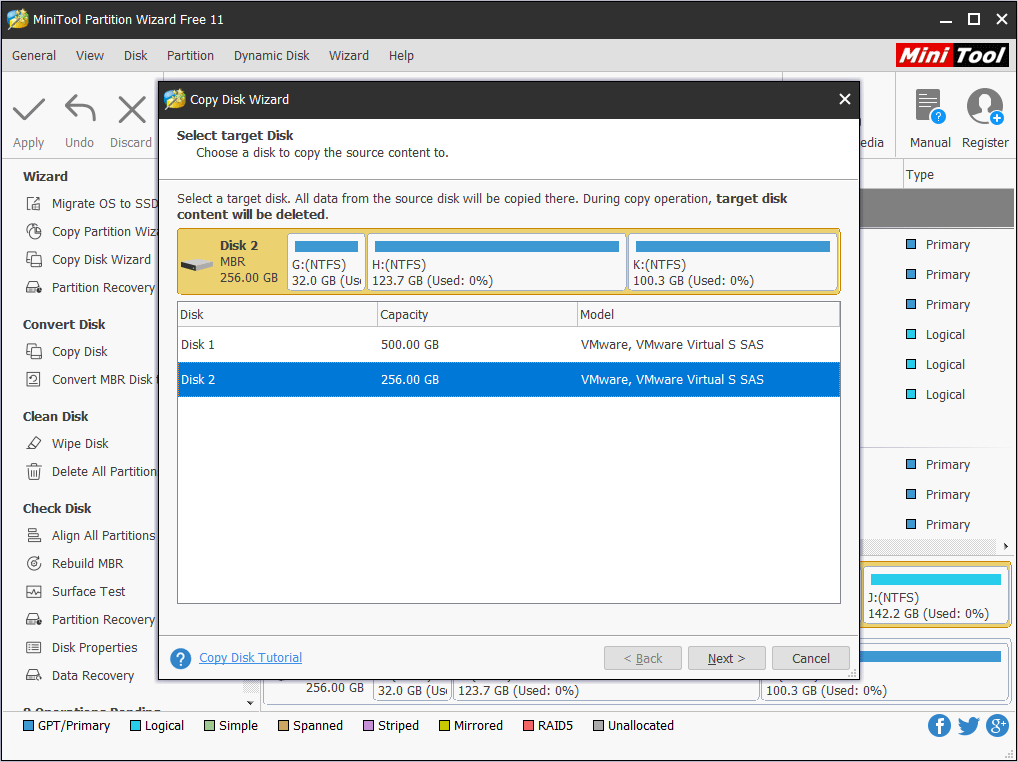Viewport: 1018px width, 762px height.
Task: Click the RAID5 legend color box
Action: (528, 726)
